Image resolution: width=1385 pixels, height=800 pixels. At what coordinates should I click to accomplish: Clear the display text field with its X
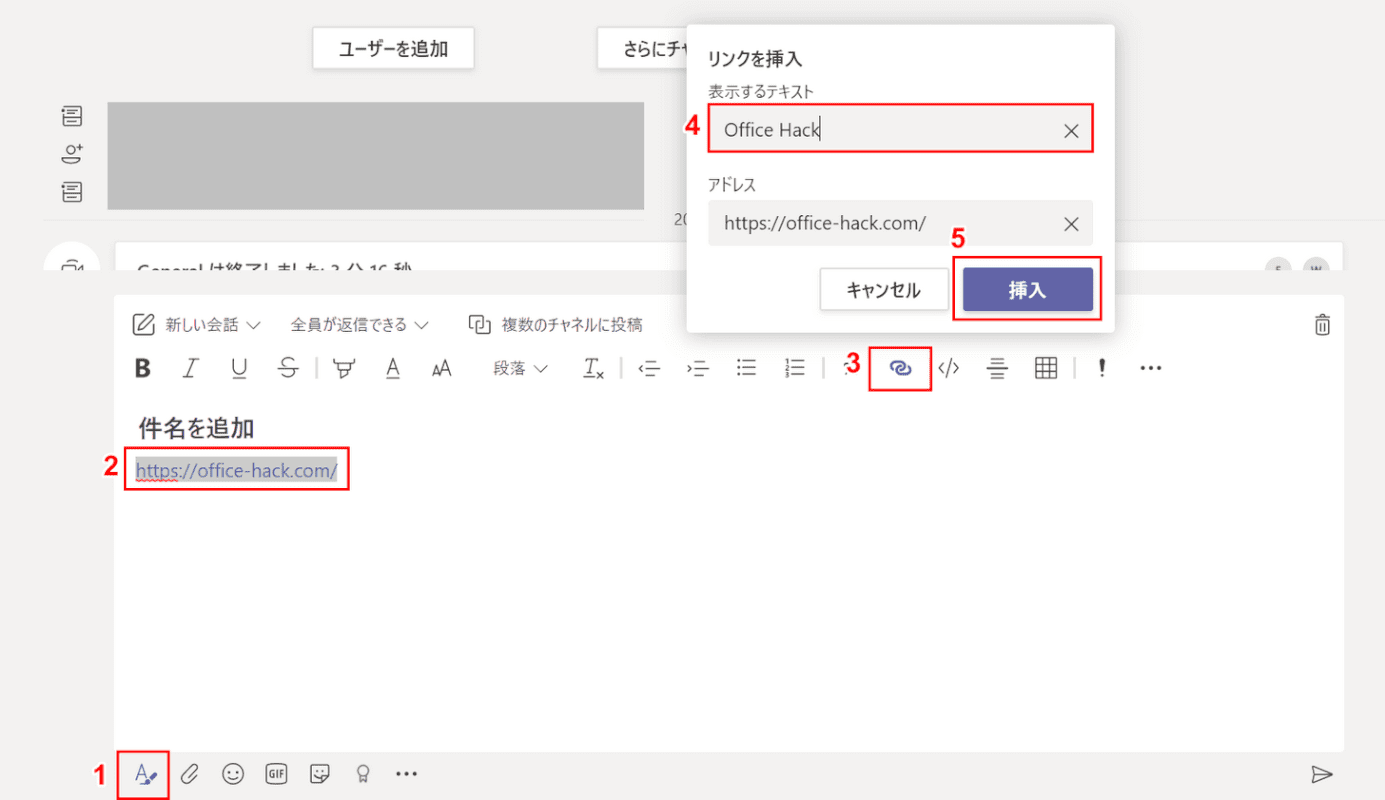pos(1071,131)
